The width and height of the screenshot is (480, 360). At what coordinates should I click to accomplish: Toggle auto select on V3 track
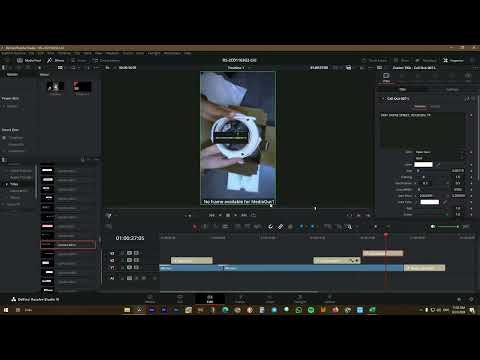(130, 253)
